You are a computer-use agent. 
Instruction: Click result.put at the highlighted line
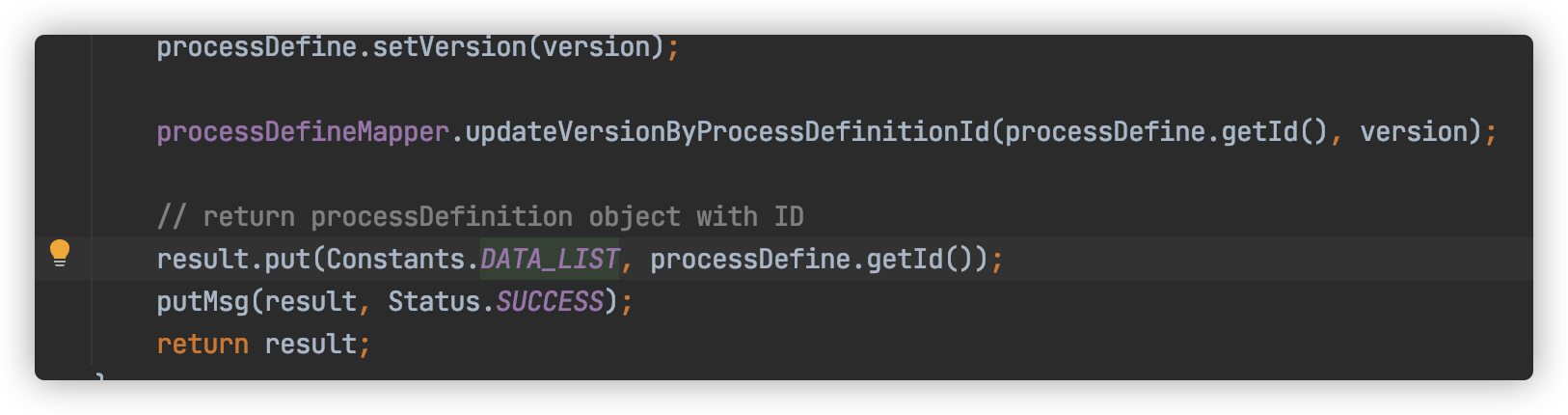pos(233,259)
